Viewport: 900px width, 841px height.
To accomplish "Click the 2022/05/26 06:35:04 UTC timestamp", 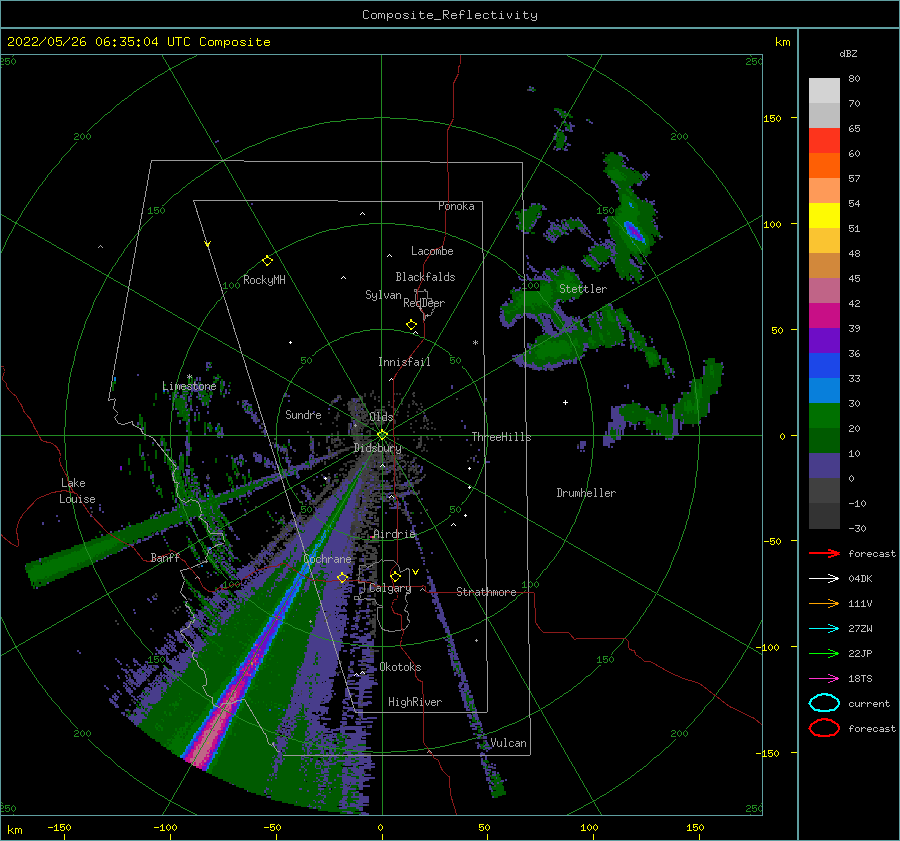I will tap(138, 42).
